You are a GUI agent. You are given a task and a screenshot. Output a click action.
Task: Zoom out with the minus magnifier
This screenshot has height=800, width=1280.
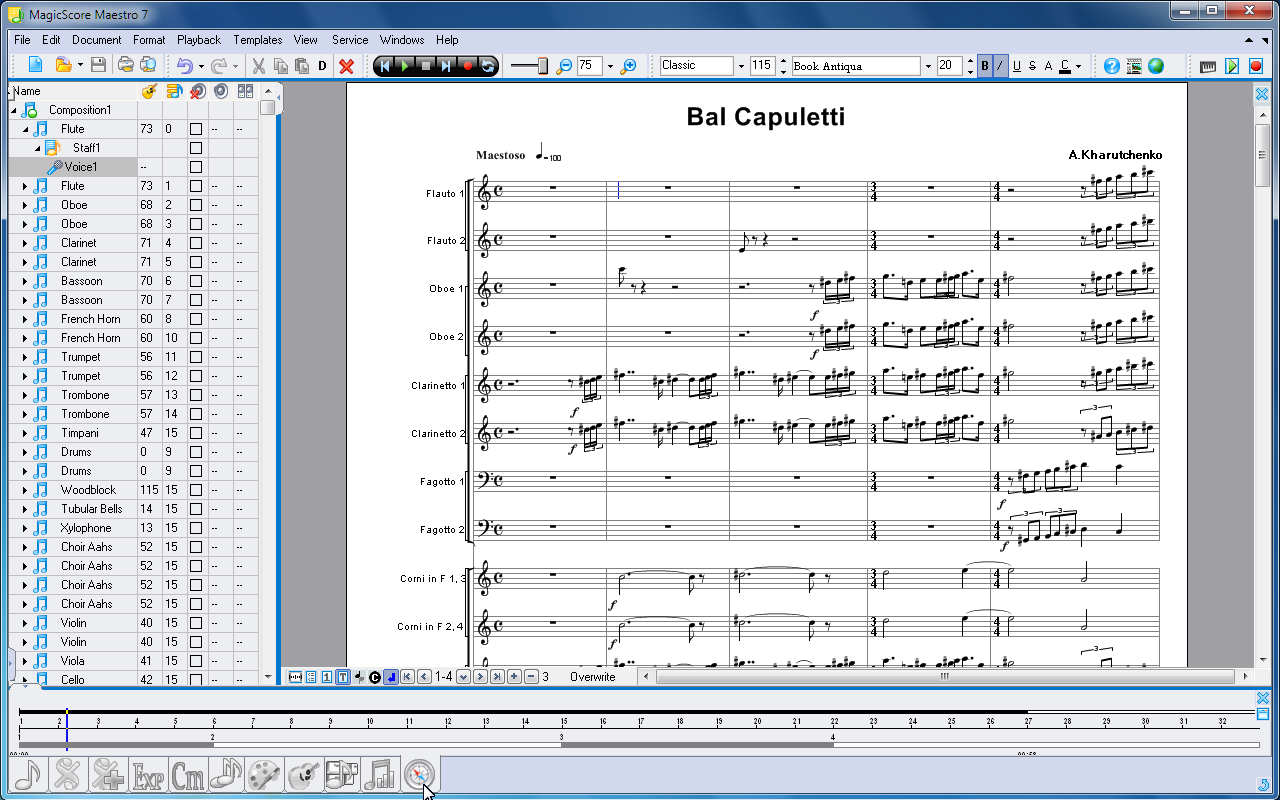(x=564, y=66)
